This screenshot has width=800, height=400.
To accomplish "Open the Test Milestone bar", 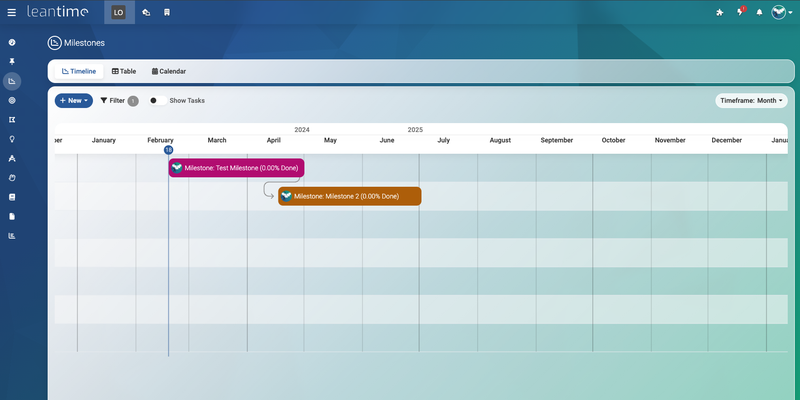I will (x=237, y=168).
